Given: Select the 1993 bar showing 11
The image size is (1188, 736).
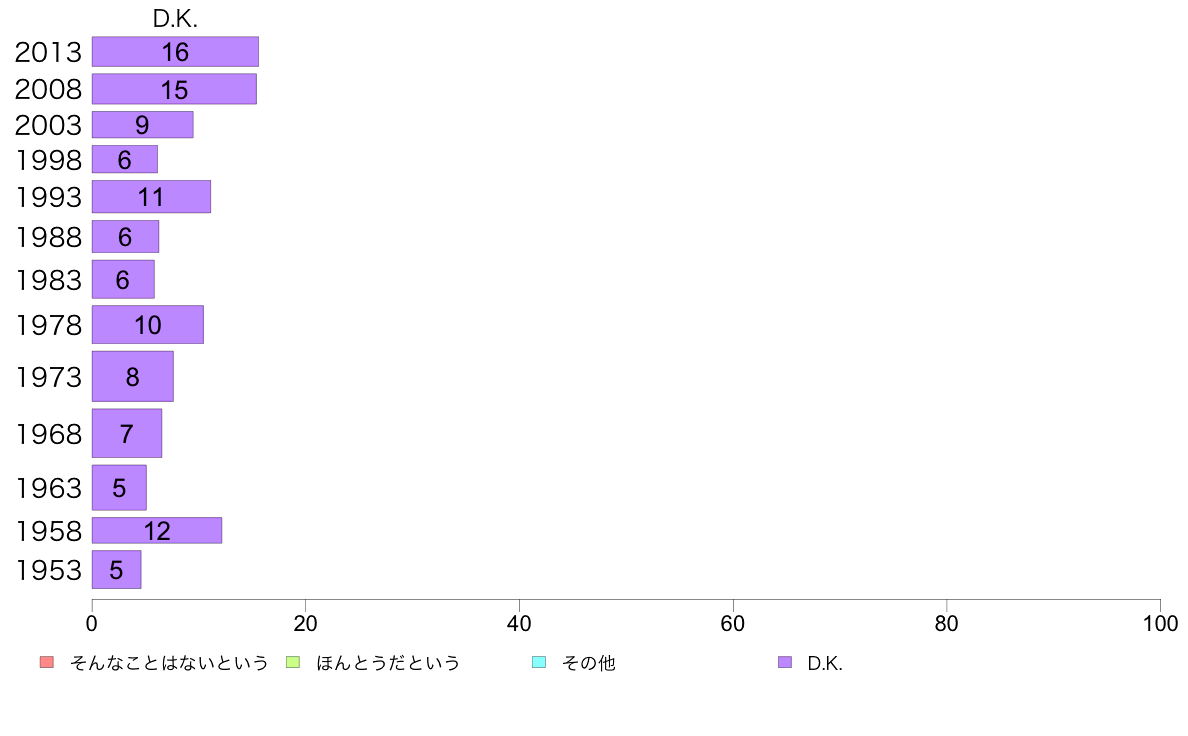Looking at the screenshot, I should pyautogui.click(x=152, y=197).
